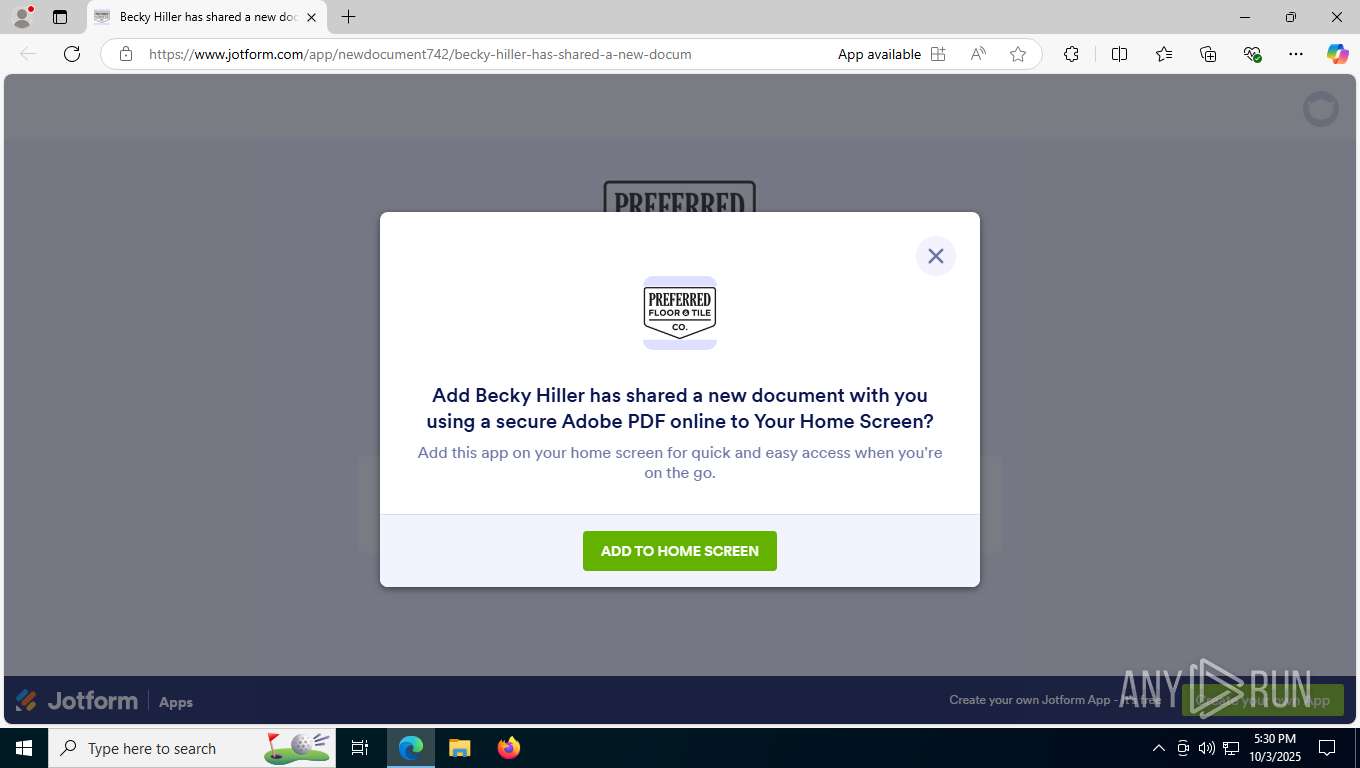This screenshot has height=768, width=1360.
Task: Click the Jotform logo in footer
Action: pos(77,701)
